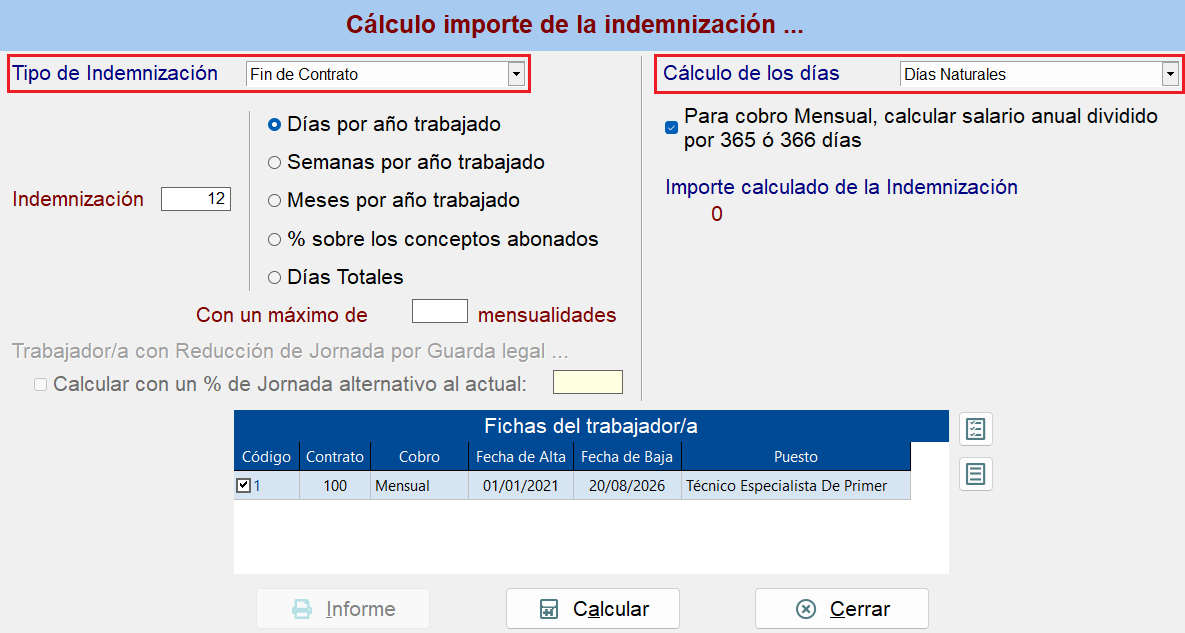Open the Tipo de Indemnización dropdown arrow

(x=516, y=74)
